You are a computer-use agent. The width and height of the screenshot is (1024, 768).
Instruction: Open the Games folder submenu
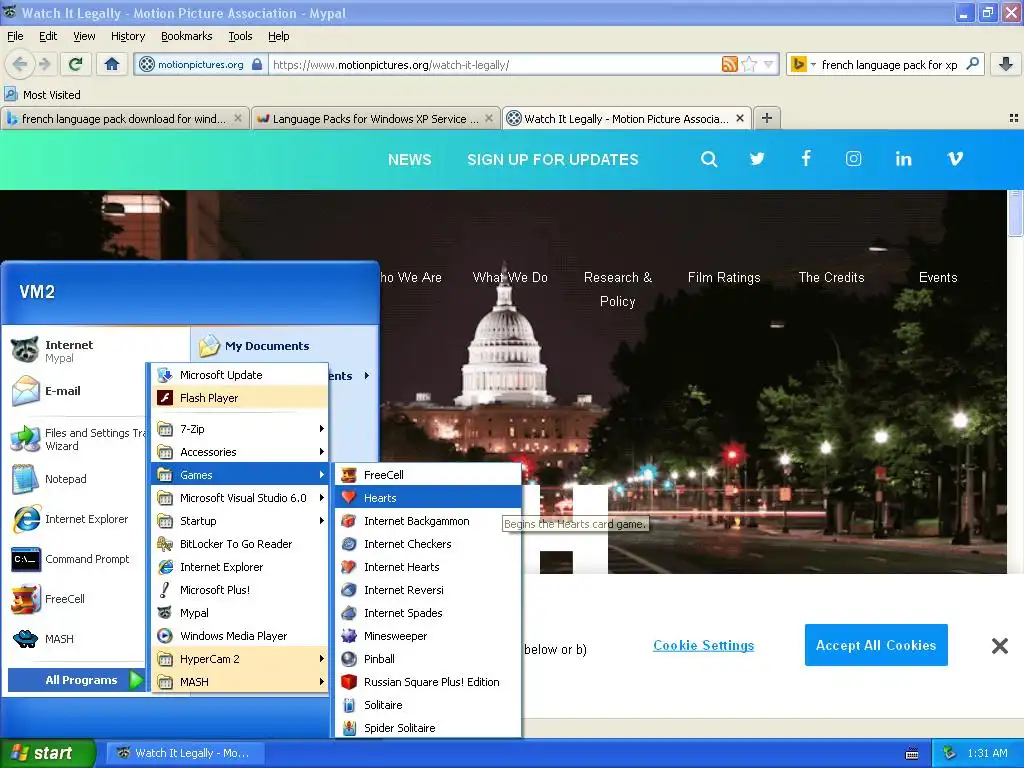(x=240, y=475)
